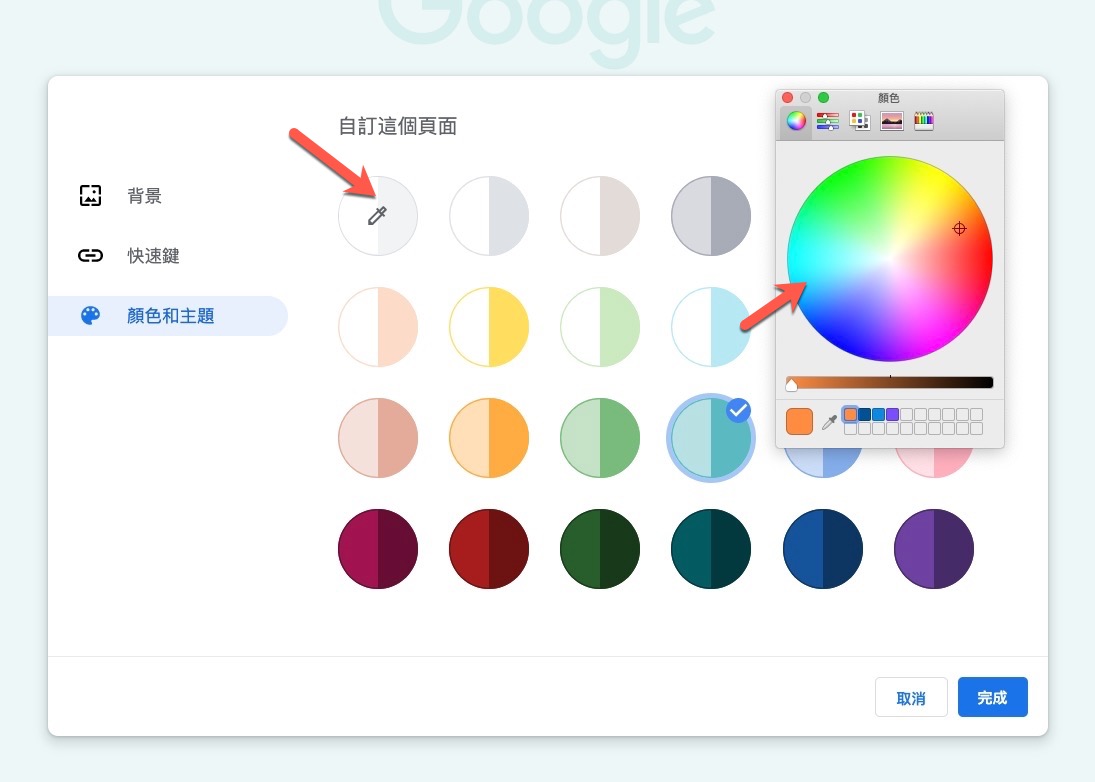Switch to the Color Wheel picker tab

[796, 121]
